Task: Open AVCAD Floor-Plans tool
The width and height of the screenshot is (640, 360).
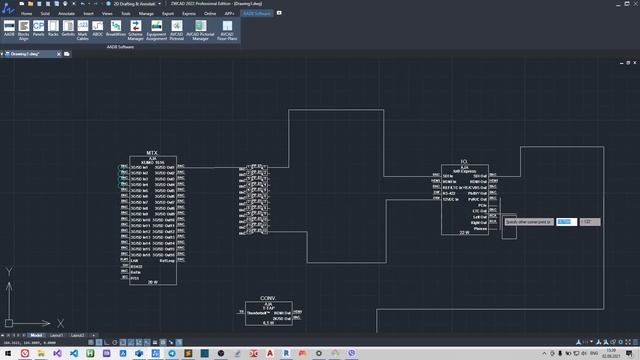Action: point(227,30)
